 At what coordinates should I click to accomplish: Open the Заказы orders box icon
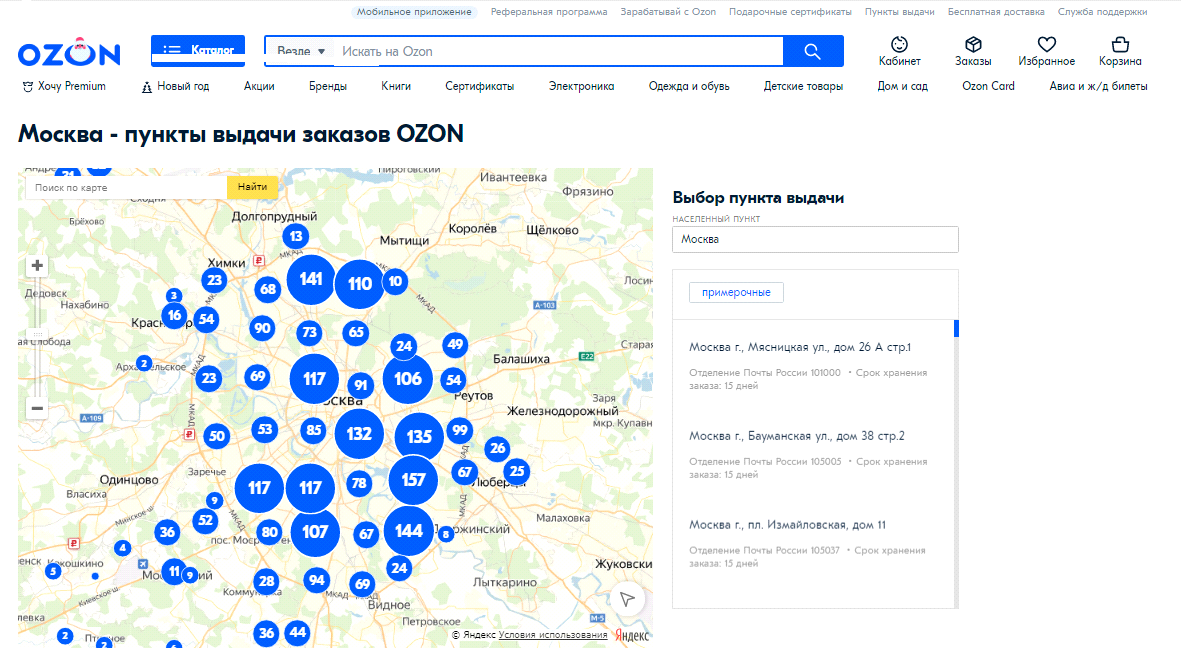(x=972, y=45)
